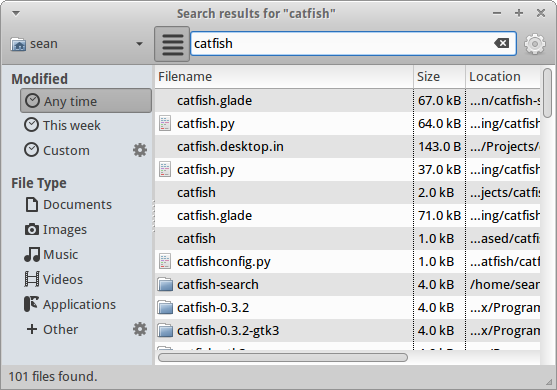Maximize the window with plus button
This screenshot has width=557, height=390.
tap(519, 13)
